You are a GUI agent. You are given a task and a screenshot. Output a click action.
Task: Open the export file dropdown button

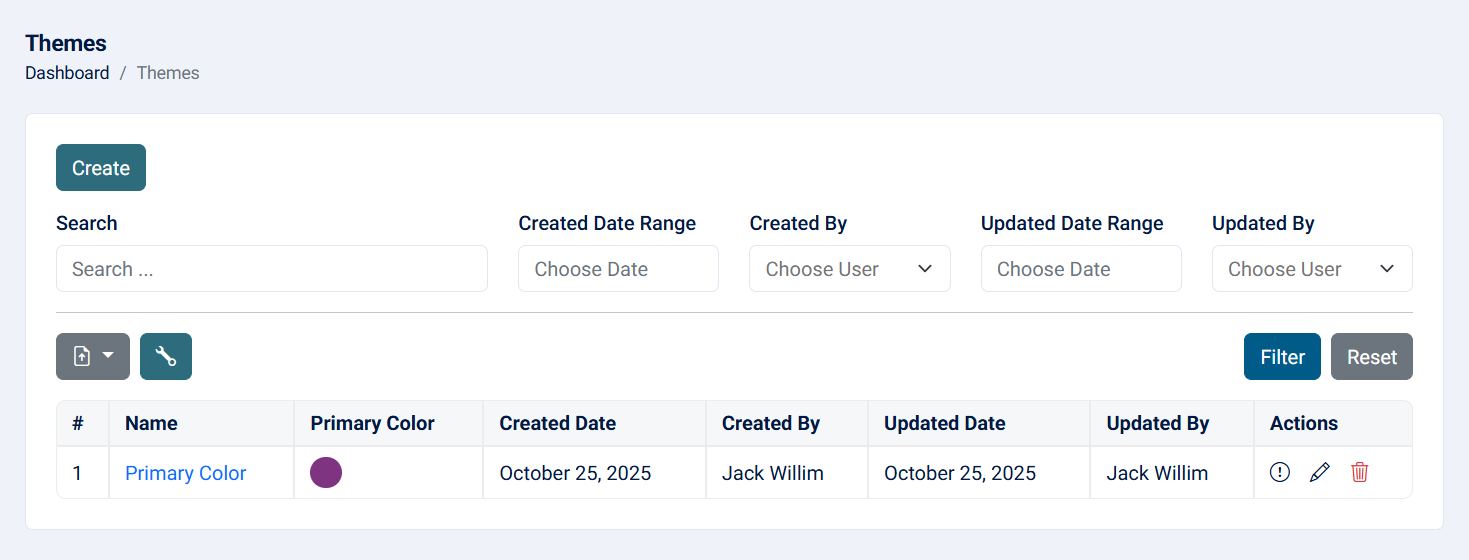93,357
